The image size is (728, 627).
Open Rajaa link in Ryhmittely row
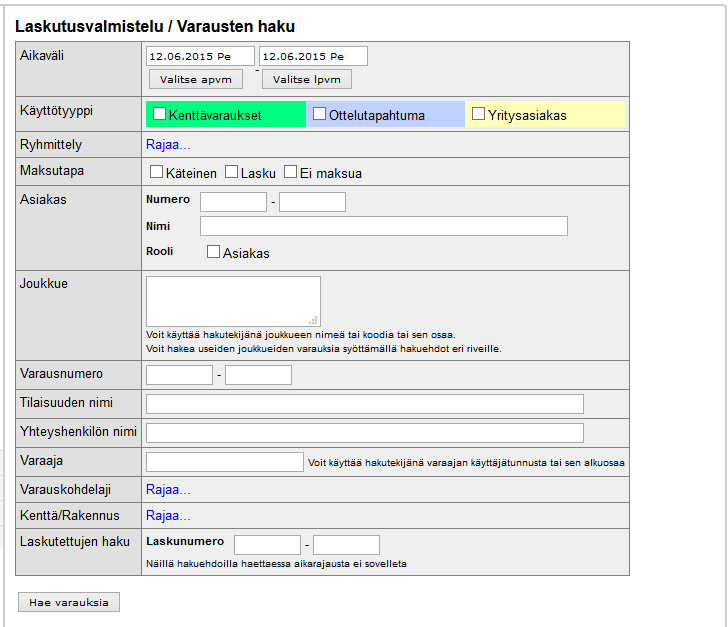(168, 144)
